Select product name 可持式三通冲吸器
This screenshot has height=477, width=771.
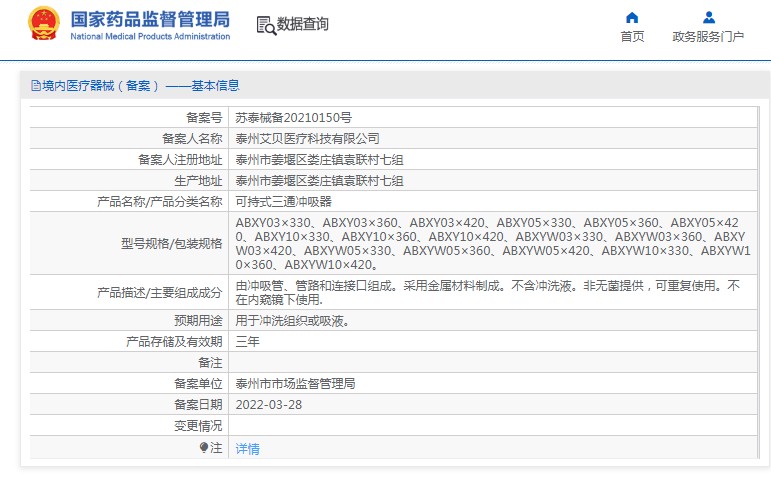point(284,202)
